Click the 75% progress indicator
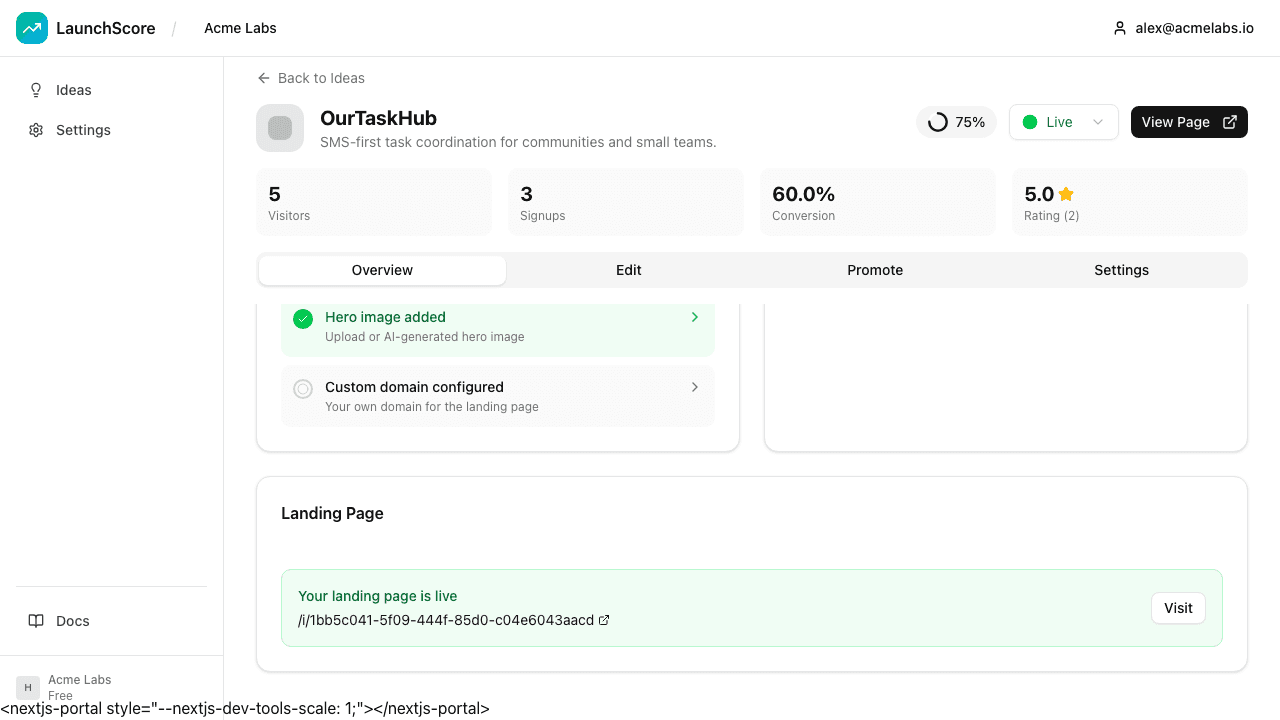1280x720 pixels. [x=956, y=122]
